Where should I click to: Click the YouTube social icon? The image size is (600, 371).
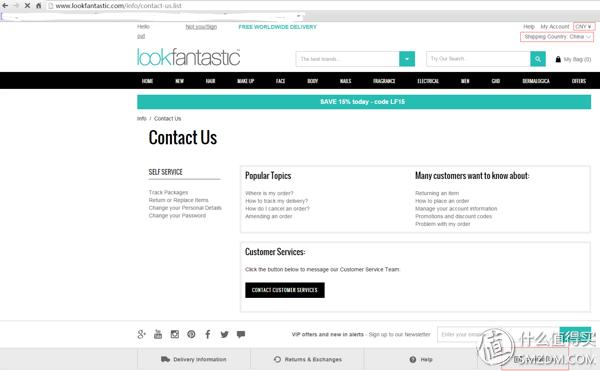point(158,334)
